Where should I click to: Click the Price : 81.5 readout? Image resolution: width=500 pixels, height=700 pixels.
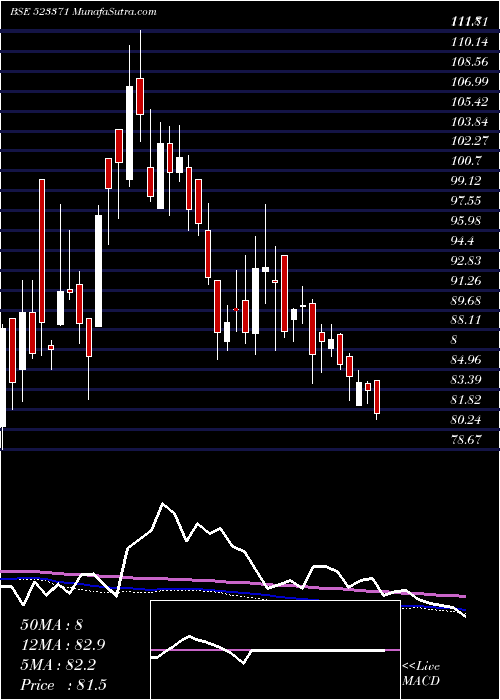(63, 685)
